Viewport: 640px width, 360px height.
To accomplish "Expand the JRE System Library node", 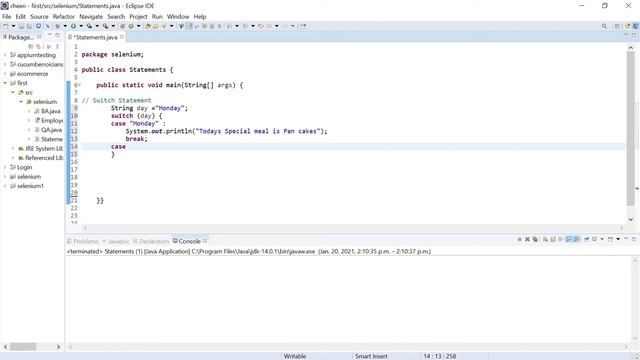I will [x=13, y=149].
